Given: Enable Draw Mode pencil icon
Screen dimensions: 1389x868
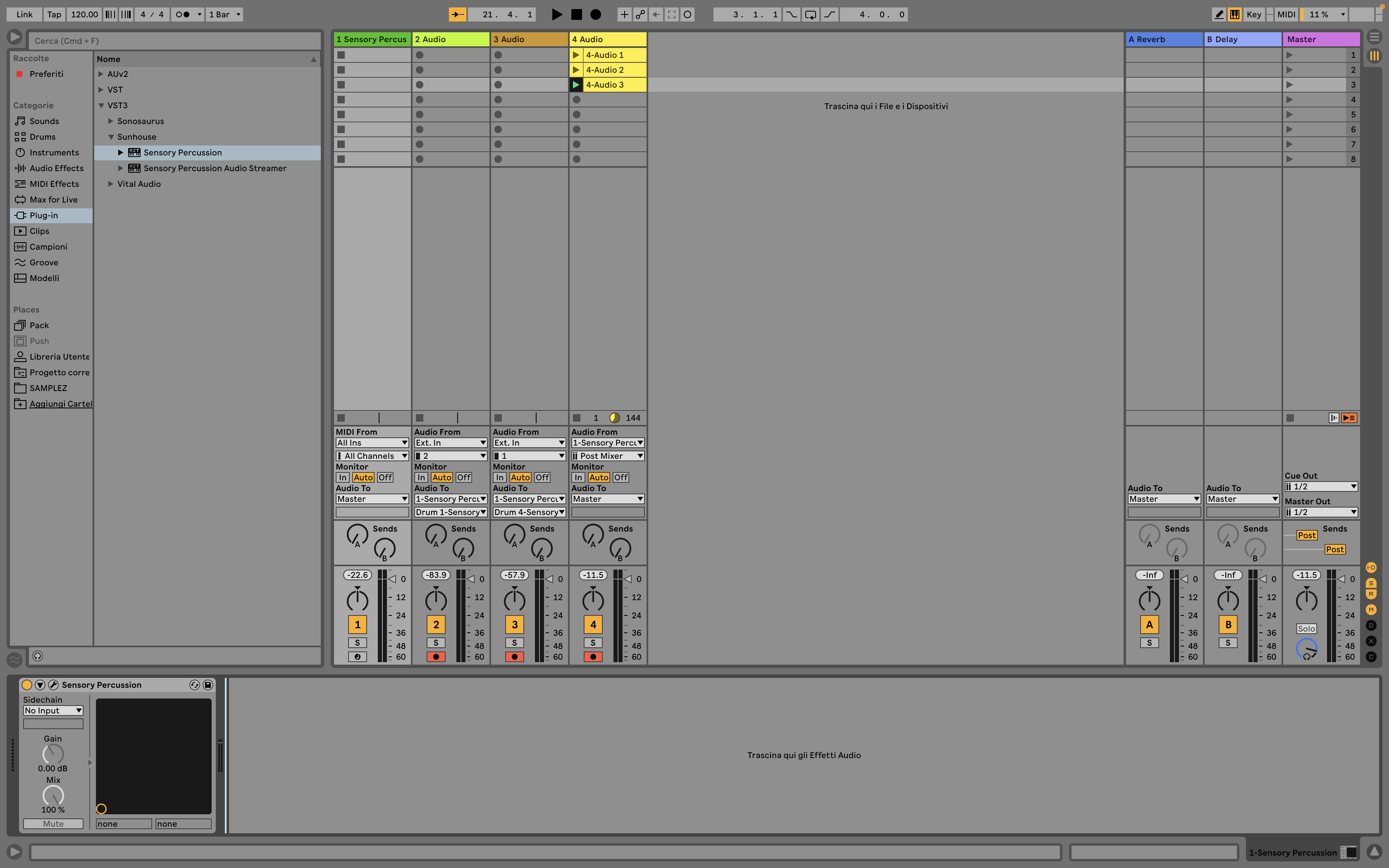Looking at the screenshot, I should pos(1219,14).
